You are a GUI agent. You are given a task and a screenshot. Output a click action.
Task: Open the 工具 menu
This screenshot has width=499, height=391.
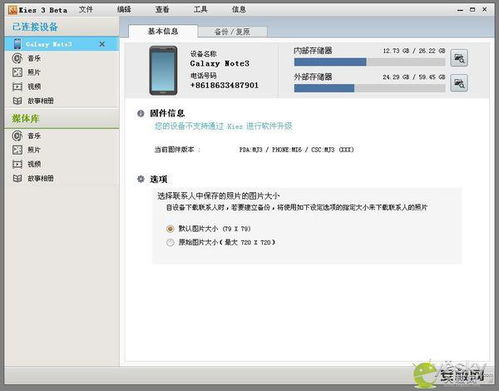click(200, 10)
